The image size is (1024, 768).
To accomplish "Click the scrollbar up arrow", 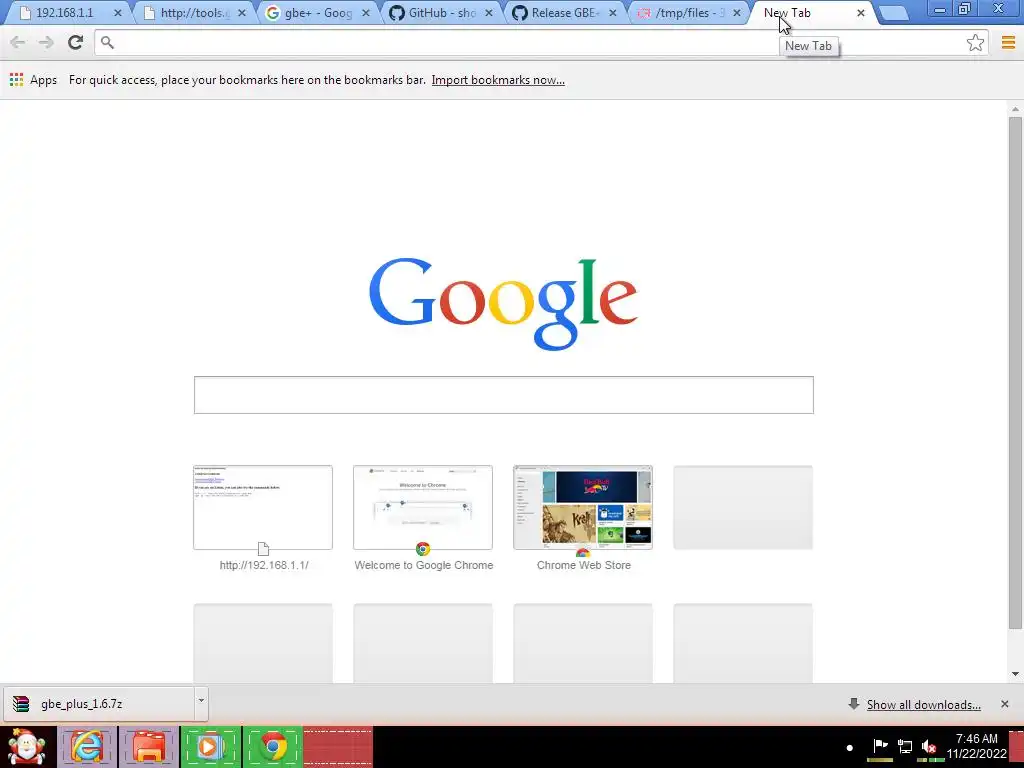I will click(x=1015, y=109).
